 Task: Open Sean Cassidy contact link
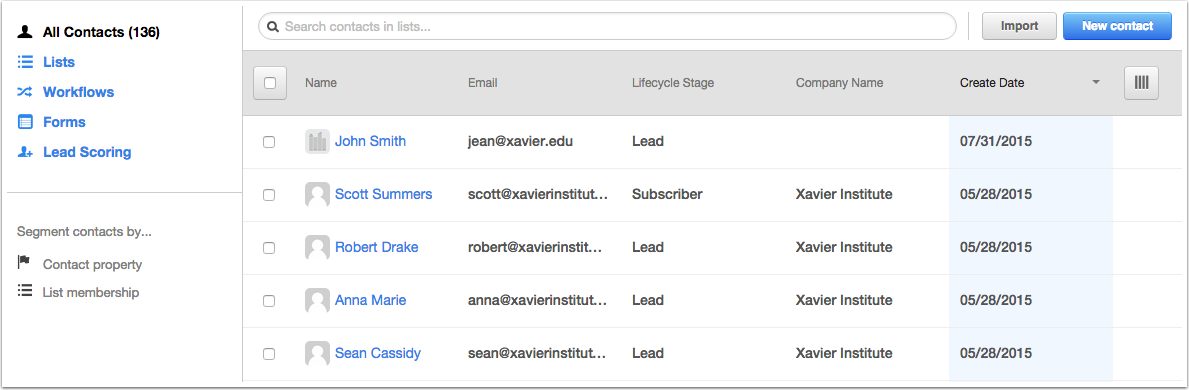[x=378, y=354]
